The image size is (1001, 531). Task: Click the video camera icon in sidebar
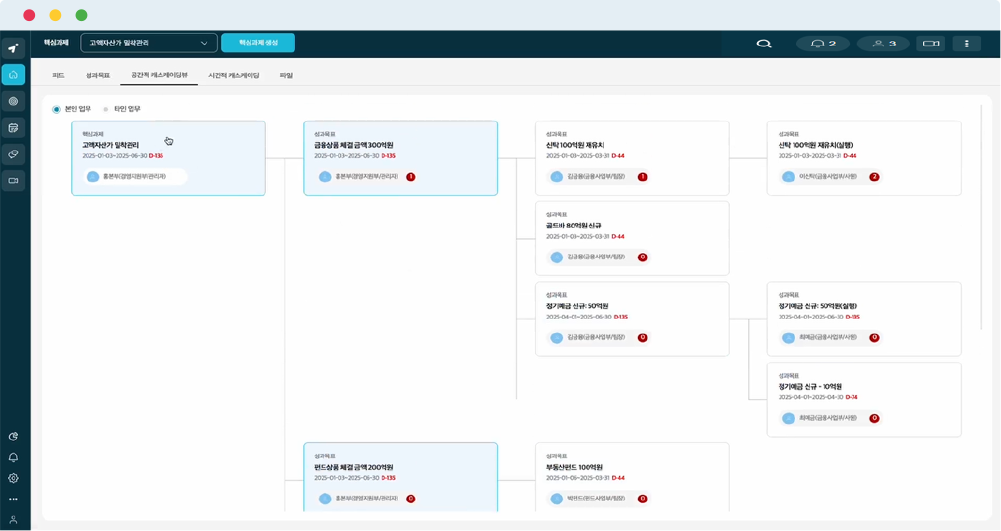(x=13, y=181)
